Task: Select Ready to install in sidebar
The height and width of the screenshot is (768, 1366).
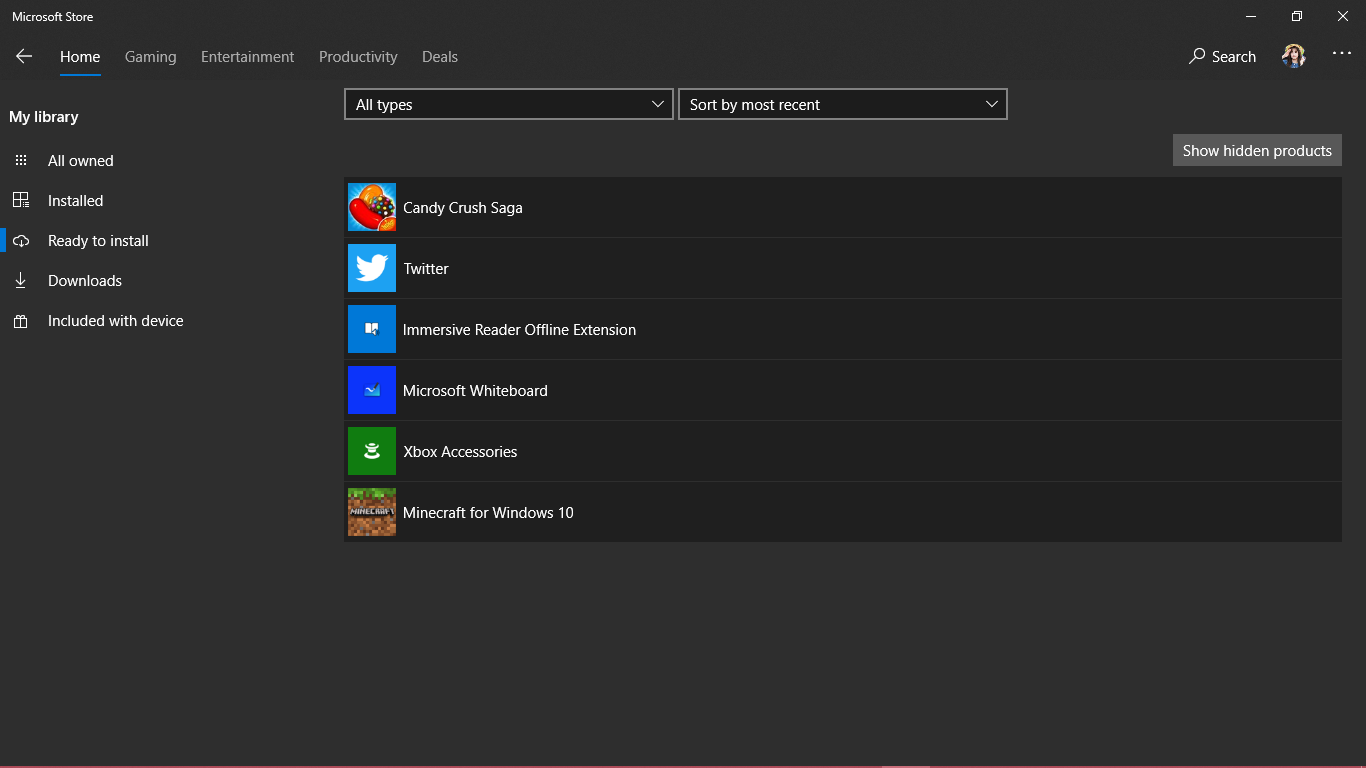Action: click(98, 241)
